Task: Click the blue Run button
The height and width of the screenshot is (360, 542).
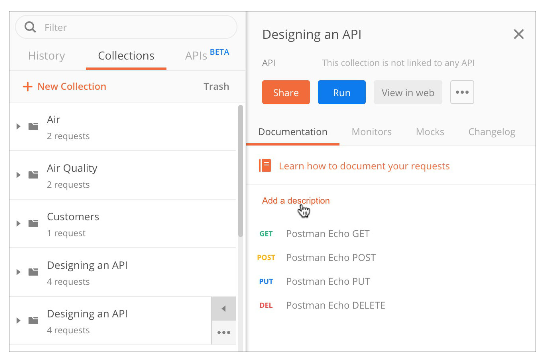Action: [x=342, y=92]
